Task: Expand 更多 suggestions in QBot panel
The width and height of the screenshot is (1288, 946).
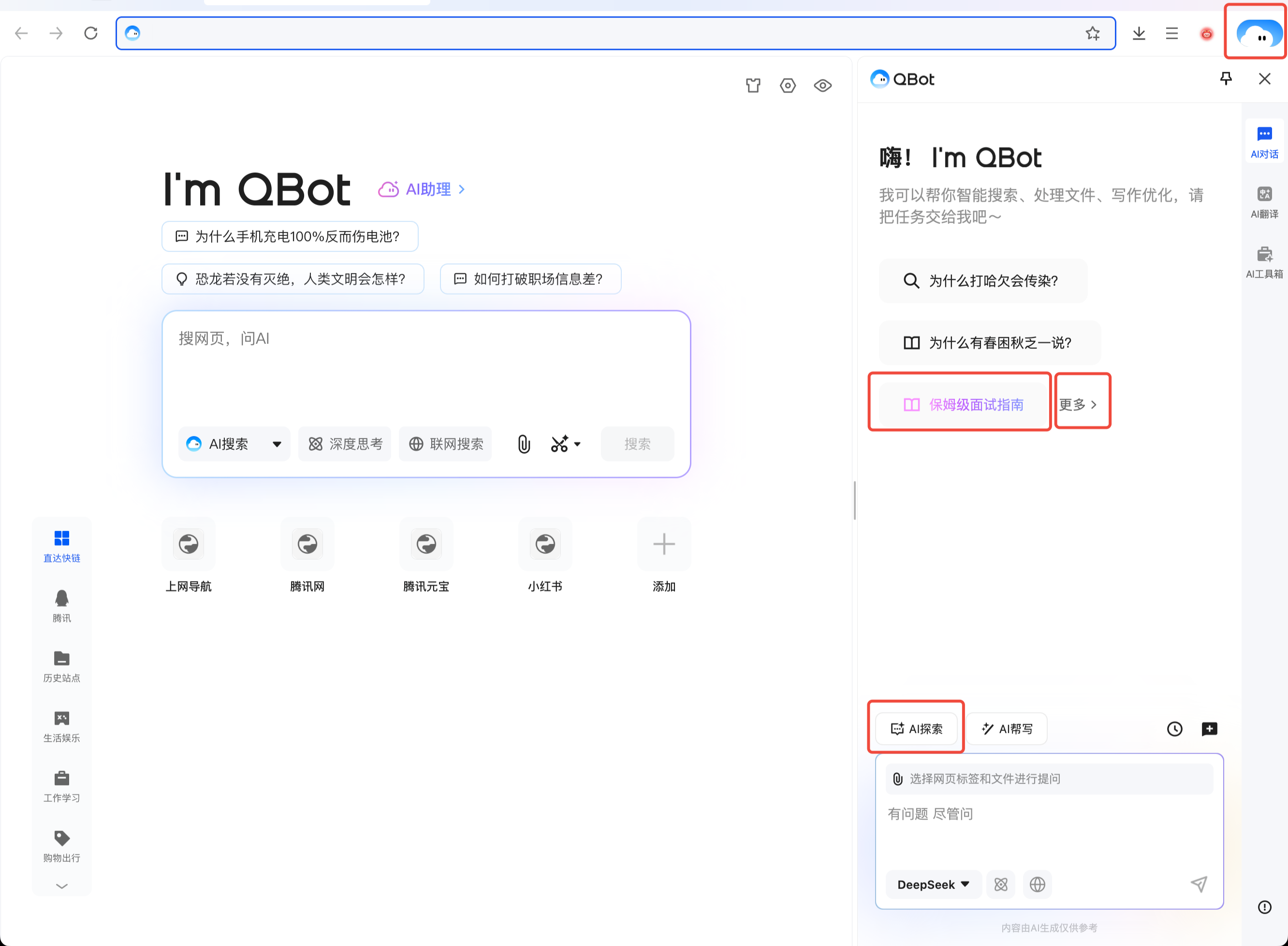Action: (1078, 404)
